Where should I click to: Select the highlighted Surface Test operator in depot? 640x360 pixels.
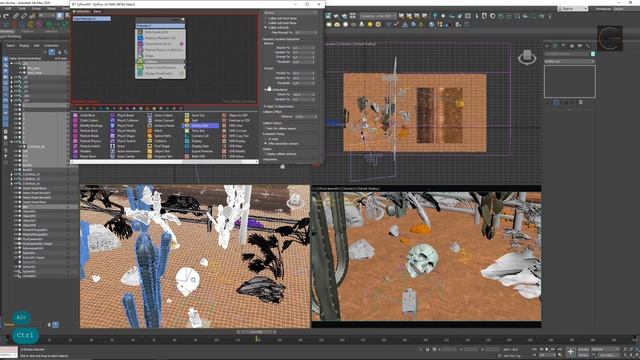click(x=201, y=126)
